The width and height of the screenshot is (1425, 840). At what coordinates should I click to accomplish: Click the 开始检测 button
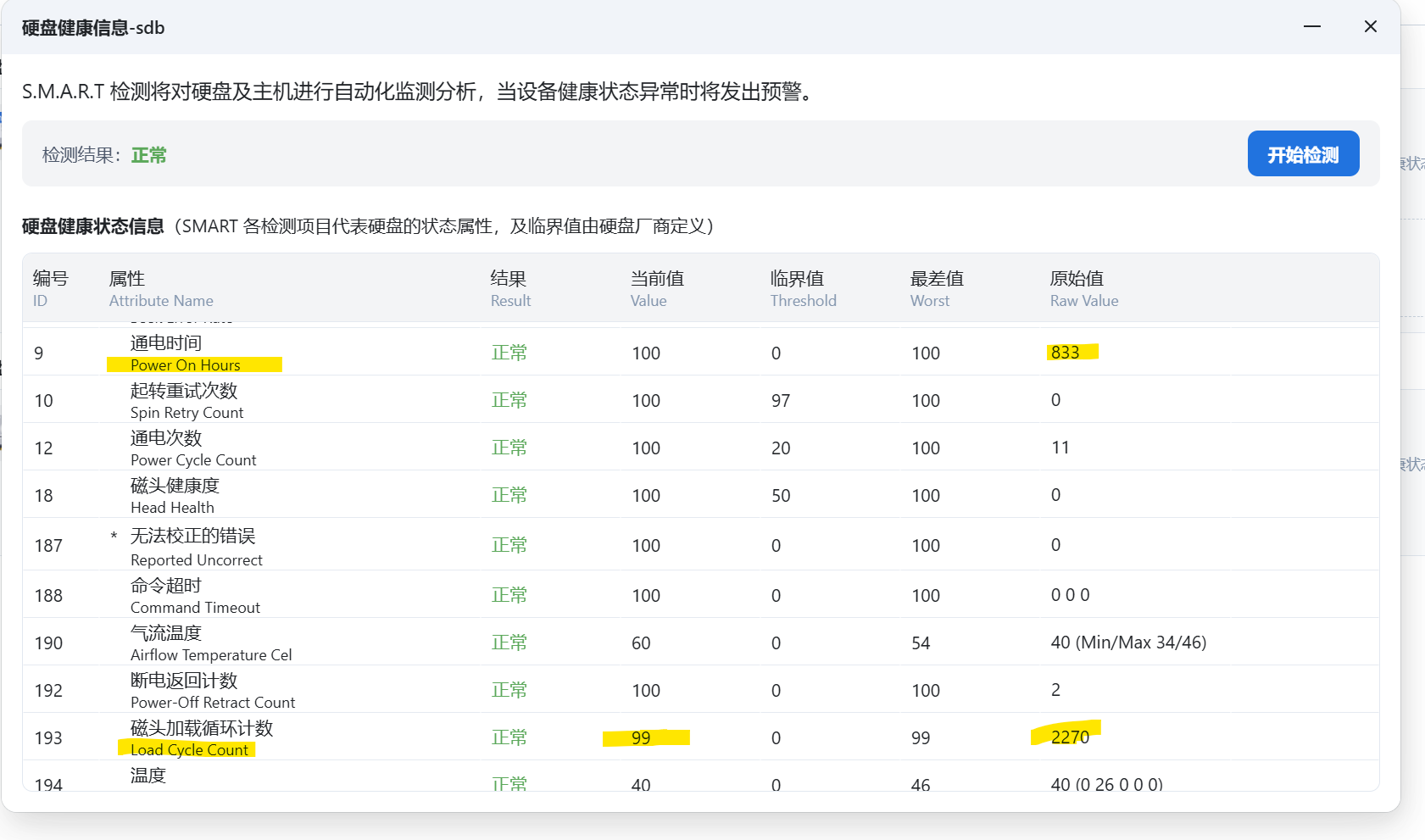(1303, 153)
